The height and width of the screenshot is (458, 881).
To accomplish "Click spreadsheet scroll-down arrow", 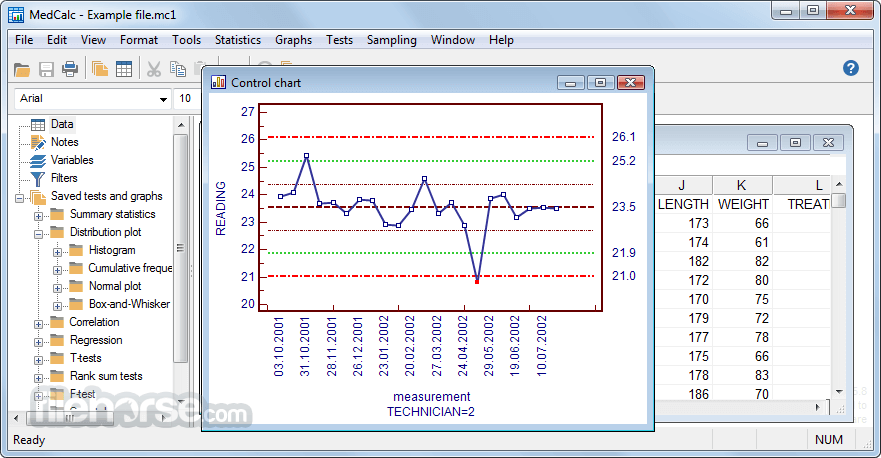I will coord(839,392).
